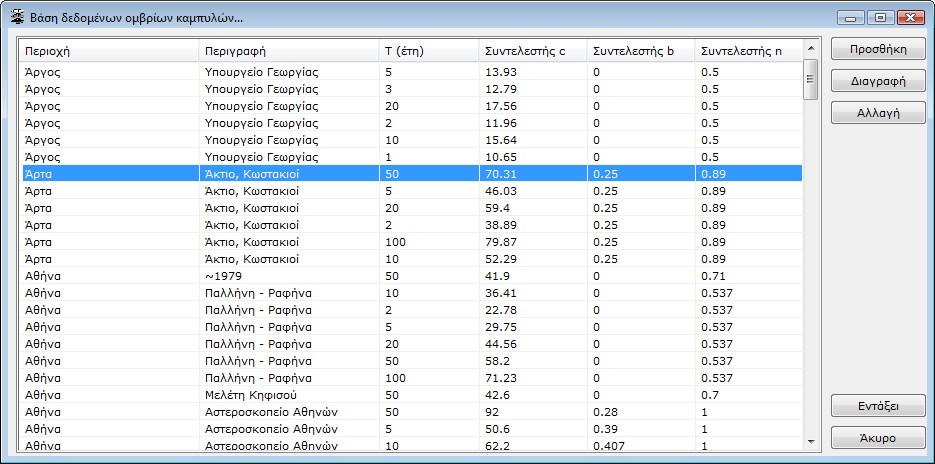This screenshot has height=464, width=935.
Task: Sort by the T (έτη) column header
Action: (427, 50)
